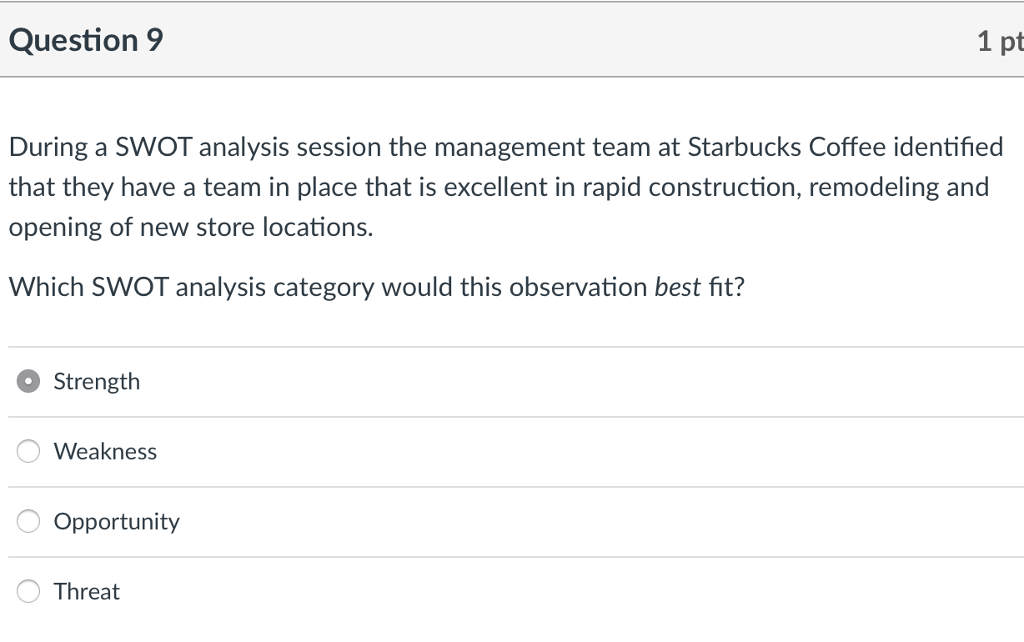
Task: Choose the Weakness radio button
Action: [x=31, y=452]
